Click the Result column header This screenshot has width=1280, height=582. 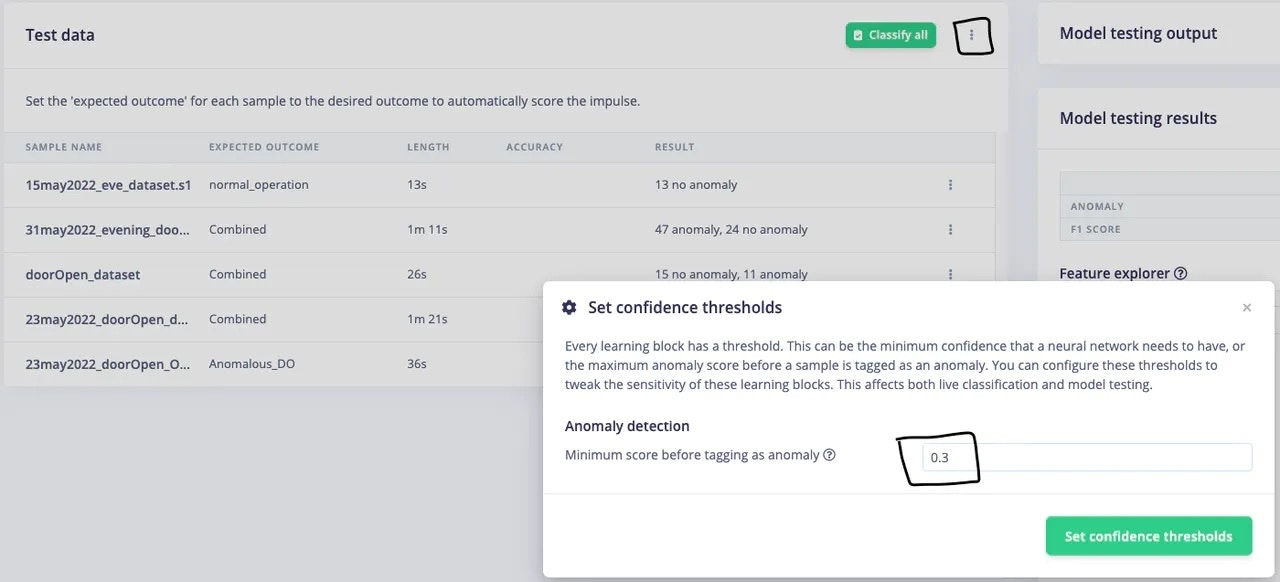click(674, 147)
